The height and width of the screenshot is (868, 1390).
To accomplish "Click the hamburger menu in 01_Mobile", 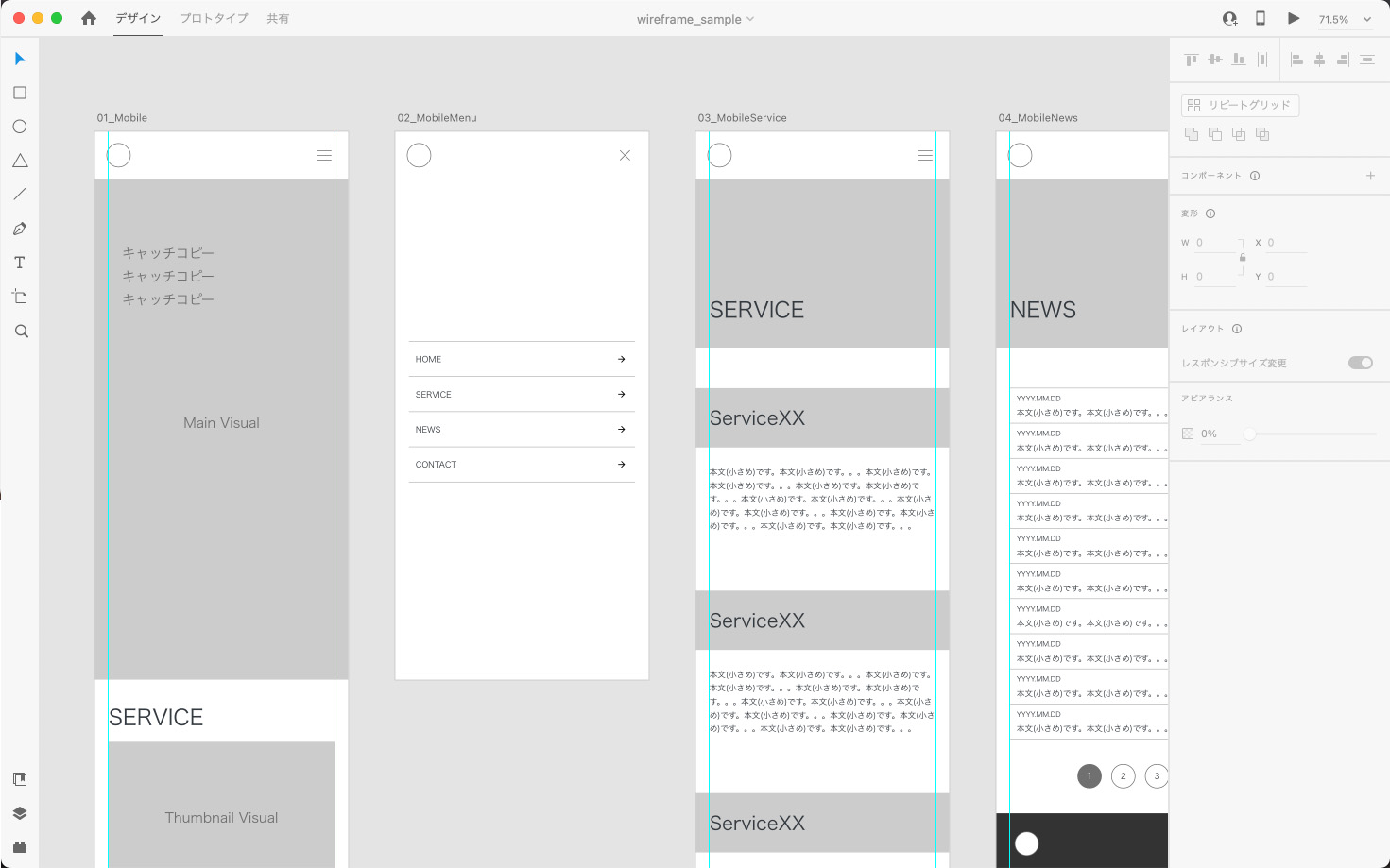I will 324,155.
